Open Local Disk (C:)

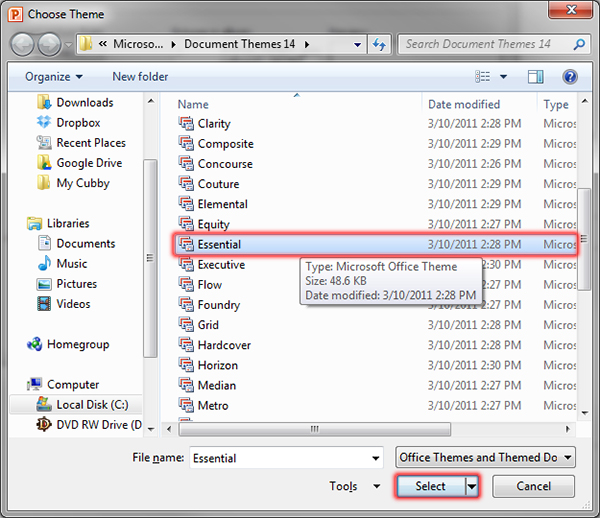pyautogui.click(x=83, y=404)
